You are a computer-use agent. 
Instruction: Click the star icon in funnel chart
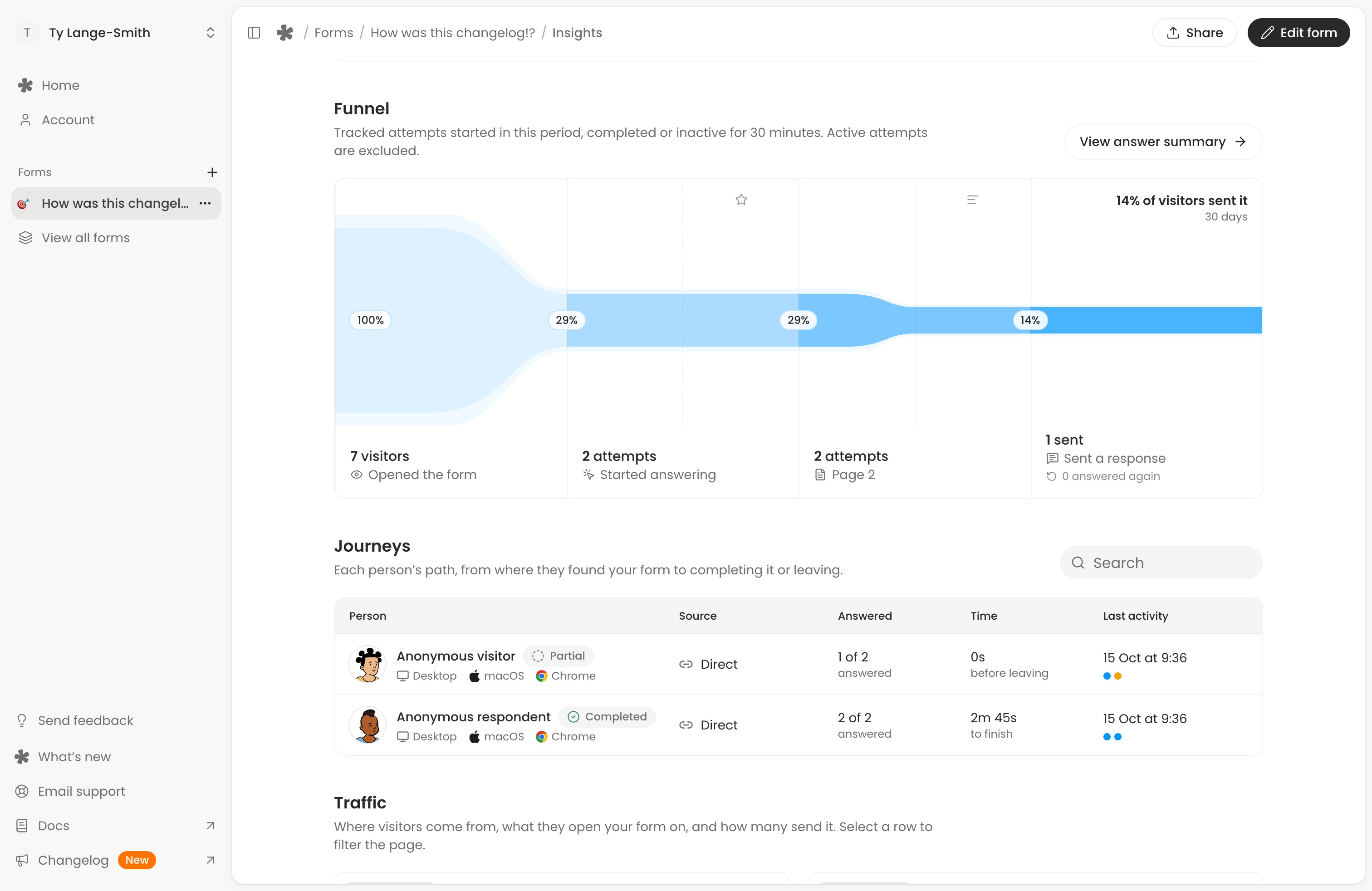(741, 200)
